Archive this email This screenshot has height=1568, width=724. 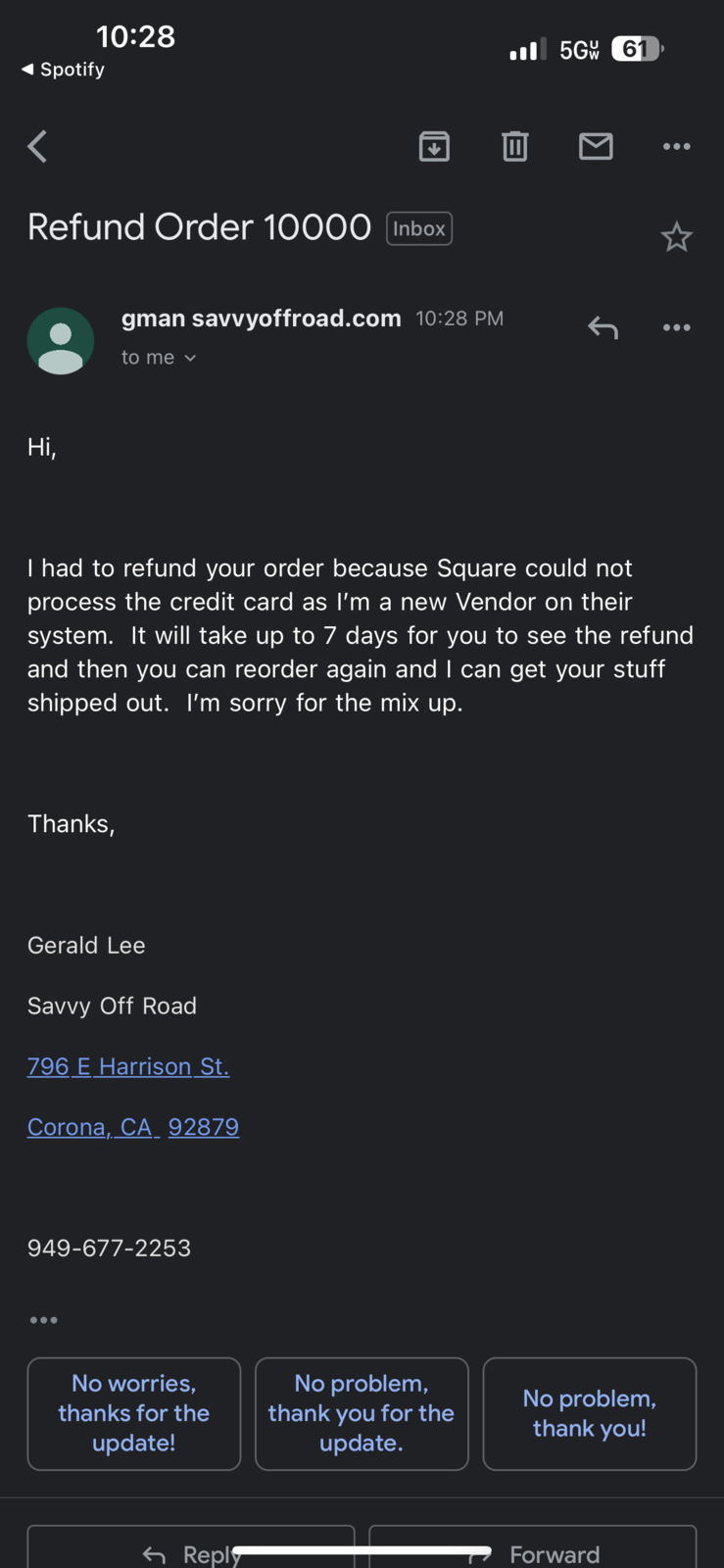coord(434,147)
